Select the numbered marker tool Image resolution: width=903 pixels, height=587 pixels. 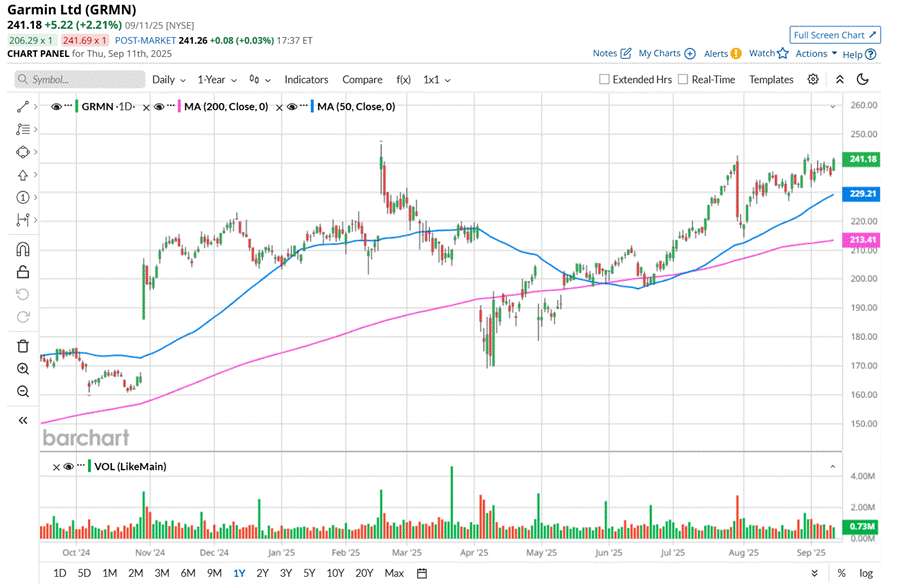tap(22, 198)
